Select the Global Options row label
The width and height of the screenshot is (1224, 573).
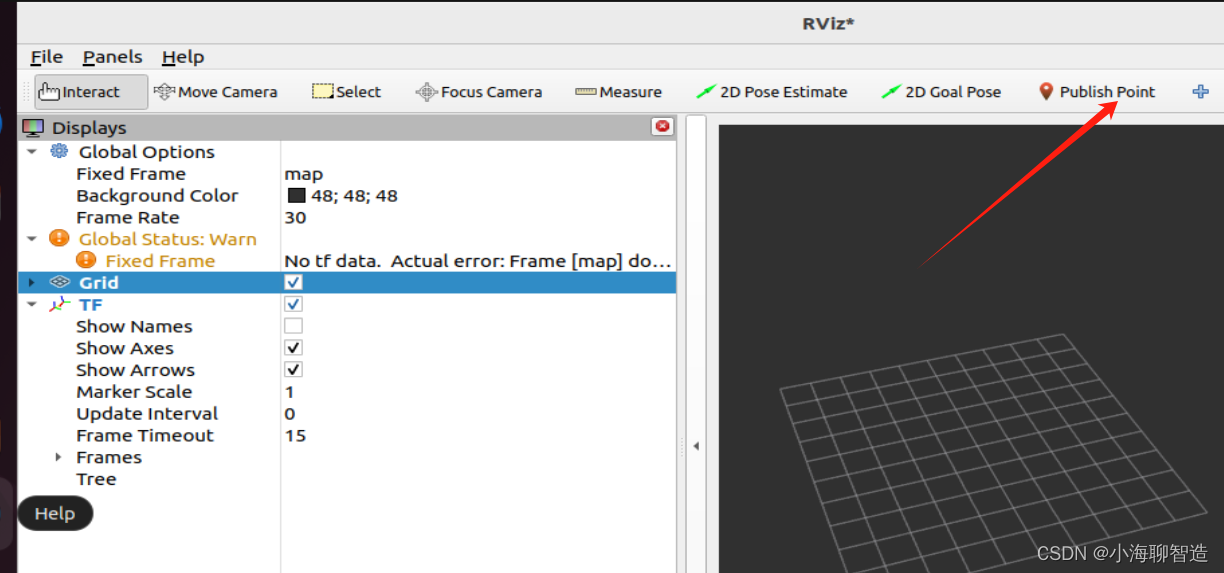pyautogui.click(x=147, y=152)
